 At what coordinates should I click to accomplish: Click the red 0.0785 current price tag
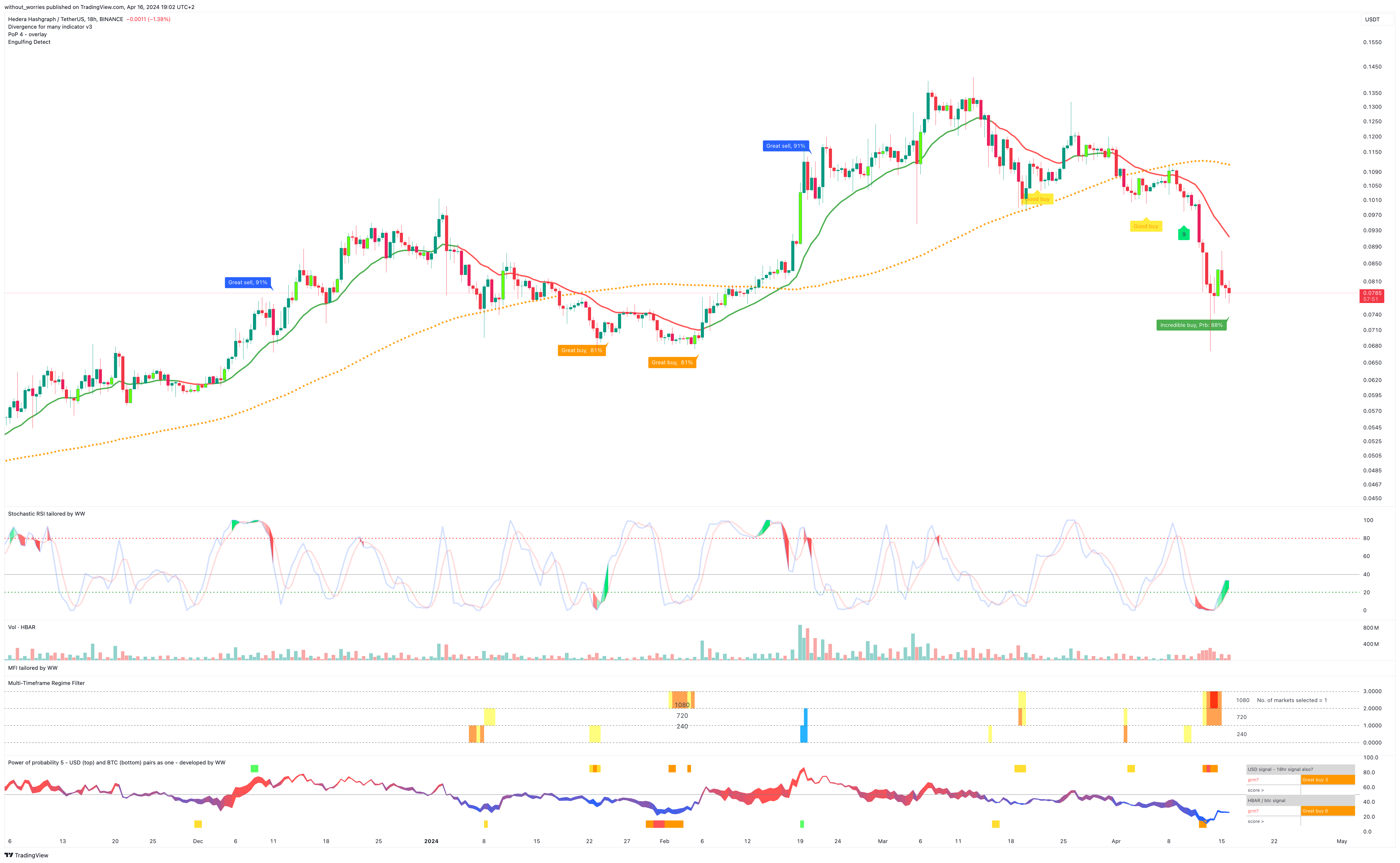[x=1371, y=296]
